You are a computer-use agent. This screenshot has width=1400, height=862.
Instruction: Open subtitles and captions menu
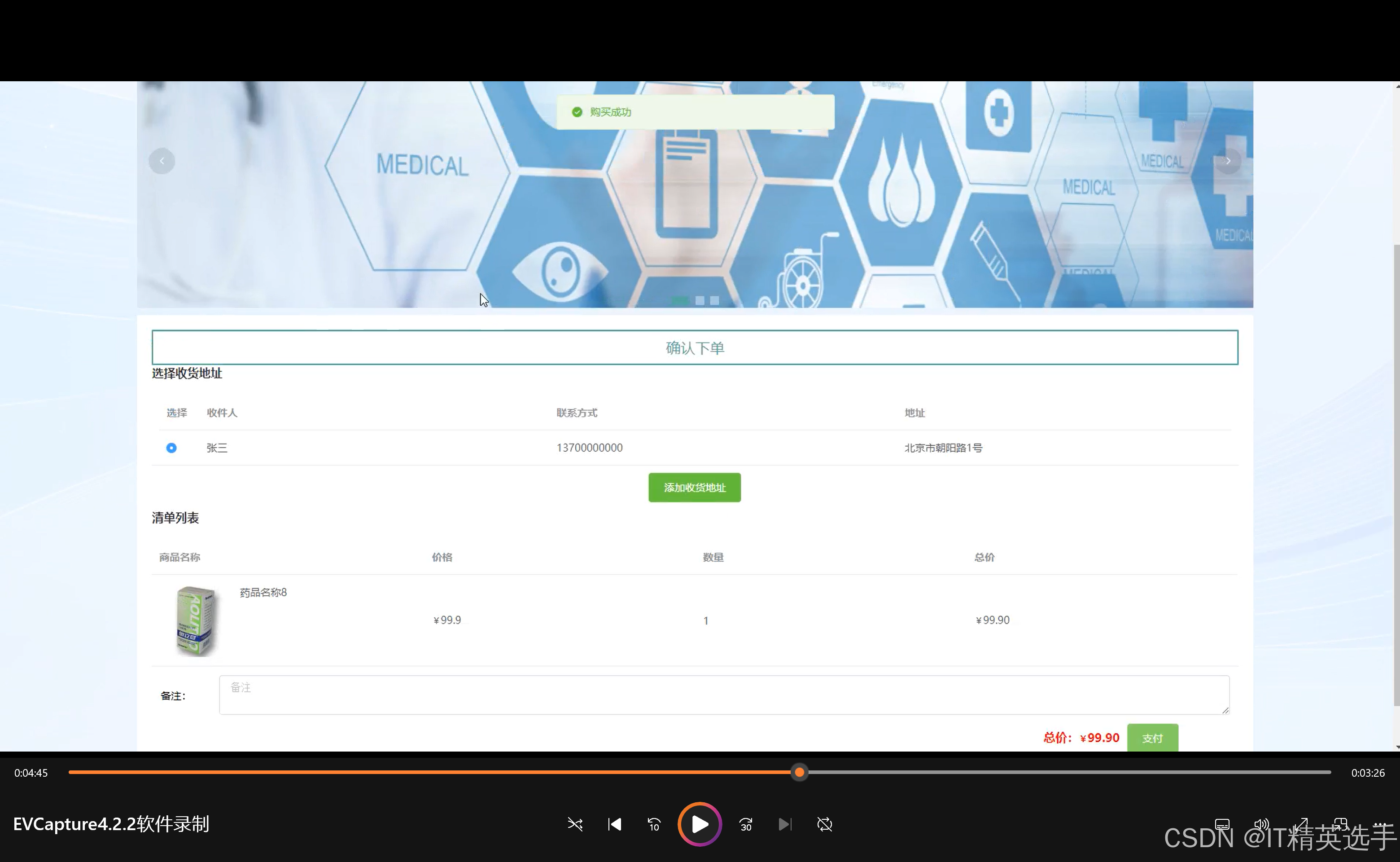point(1222,824)
